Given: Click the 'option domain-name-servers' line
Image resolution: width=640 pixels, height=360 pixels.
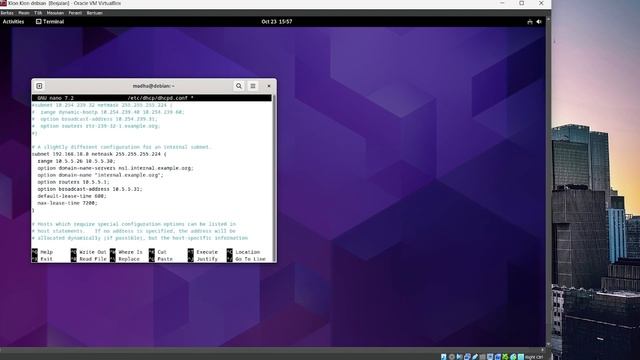Looking at the screenshot, I should [x=116, y=168].
